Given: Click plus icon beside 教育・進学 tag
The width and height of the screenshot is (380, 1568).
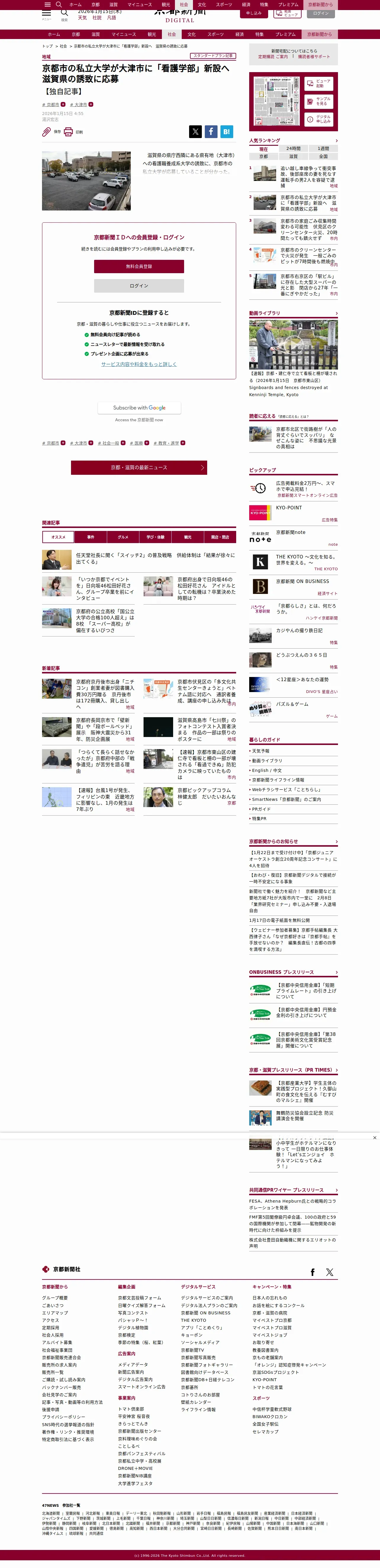Looking at the screenshot, I should pos(183,443).
